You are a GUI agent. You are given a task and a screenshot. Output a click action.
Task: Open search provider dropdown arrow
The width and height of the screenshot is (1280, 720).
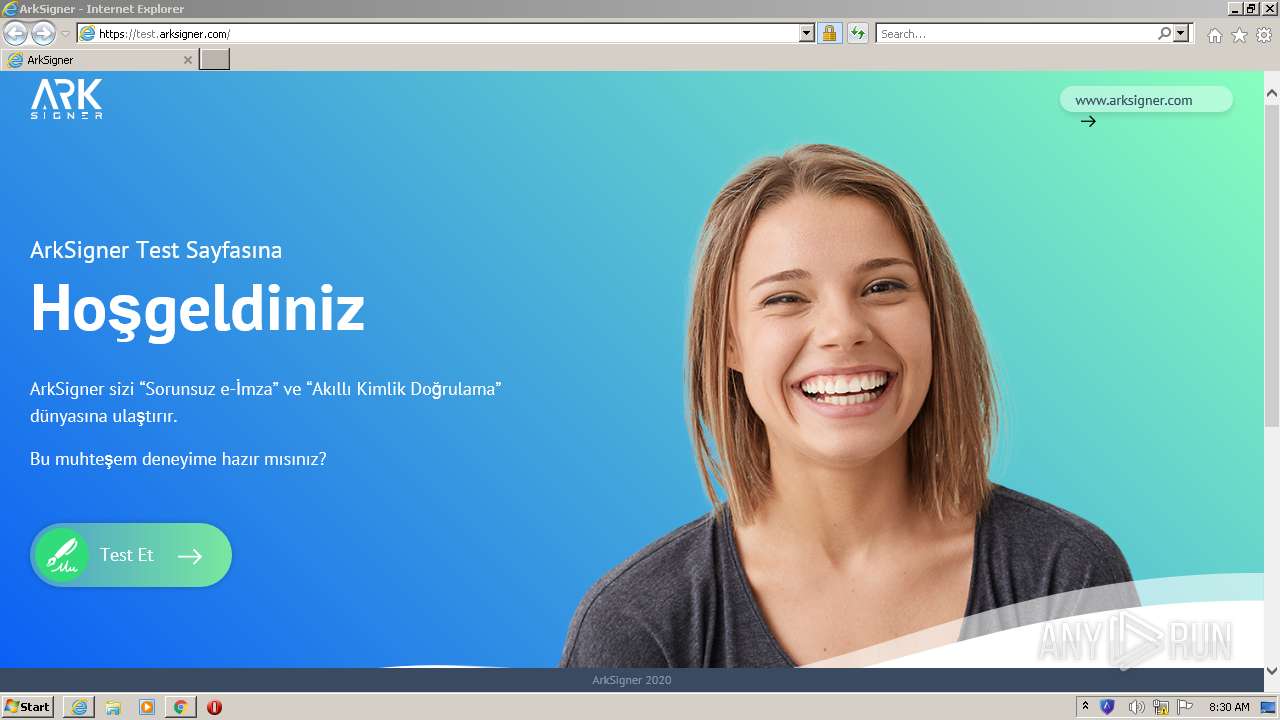1181,33
